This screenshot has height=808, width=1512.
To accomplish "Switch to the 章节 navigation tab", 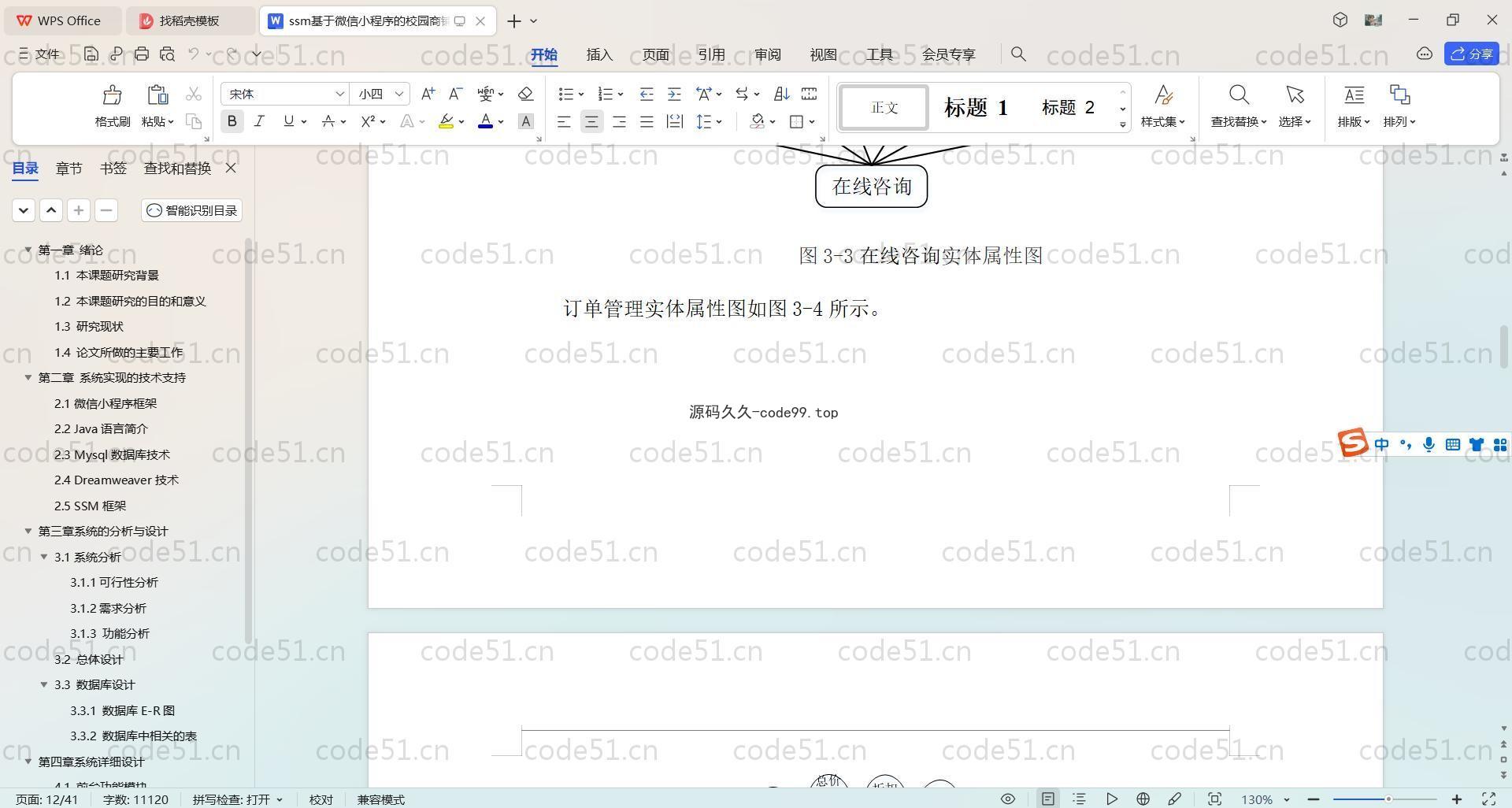I will pos(69,168).
